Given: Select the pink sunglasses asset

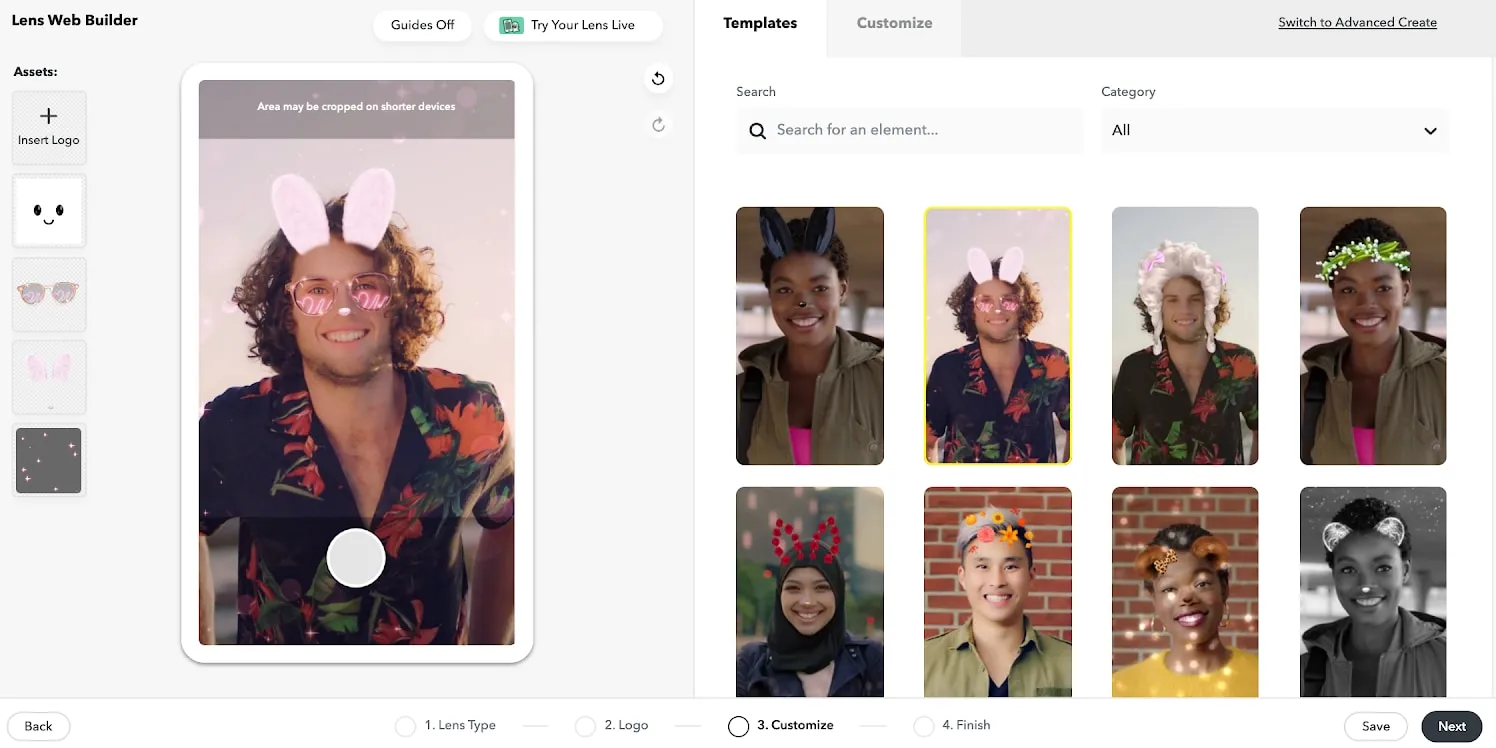Looking at the screenshot, I should pos(48,294).
